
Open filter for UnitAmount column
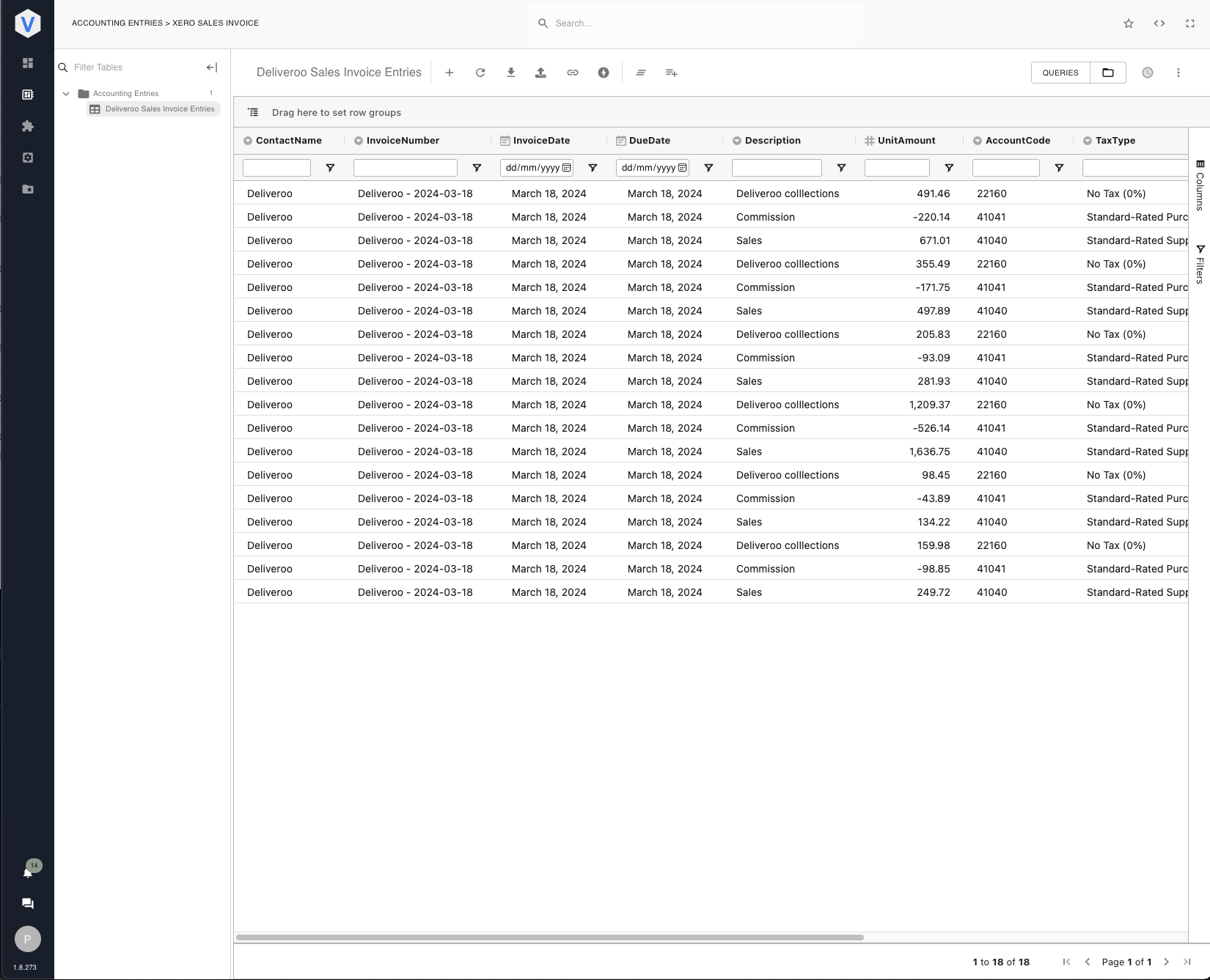pos(949,168)
